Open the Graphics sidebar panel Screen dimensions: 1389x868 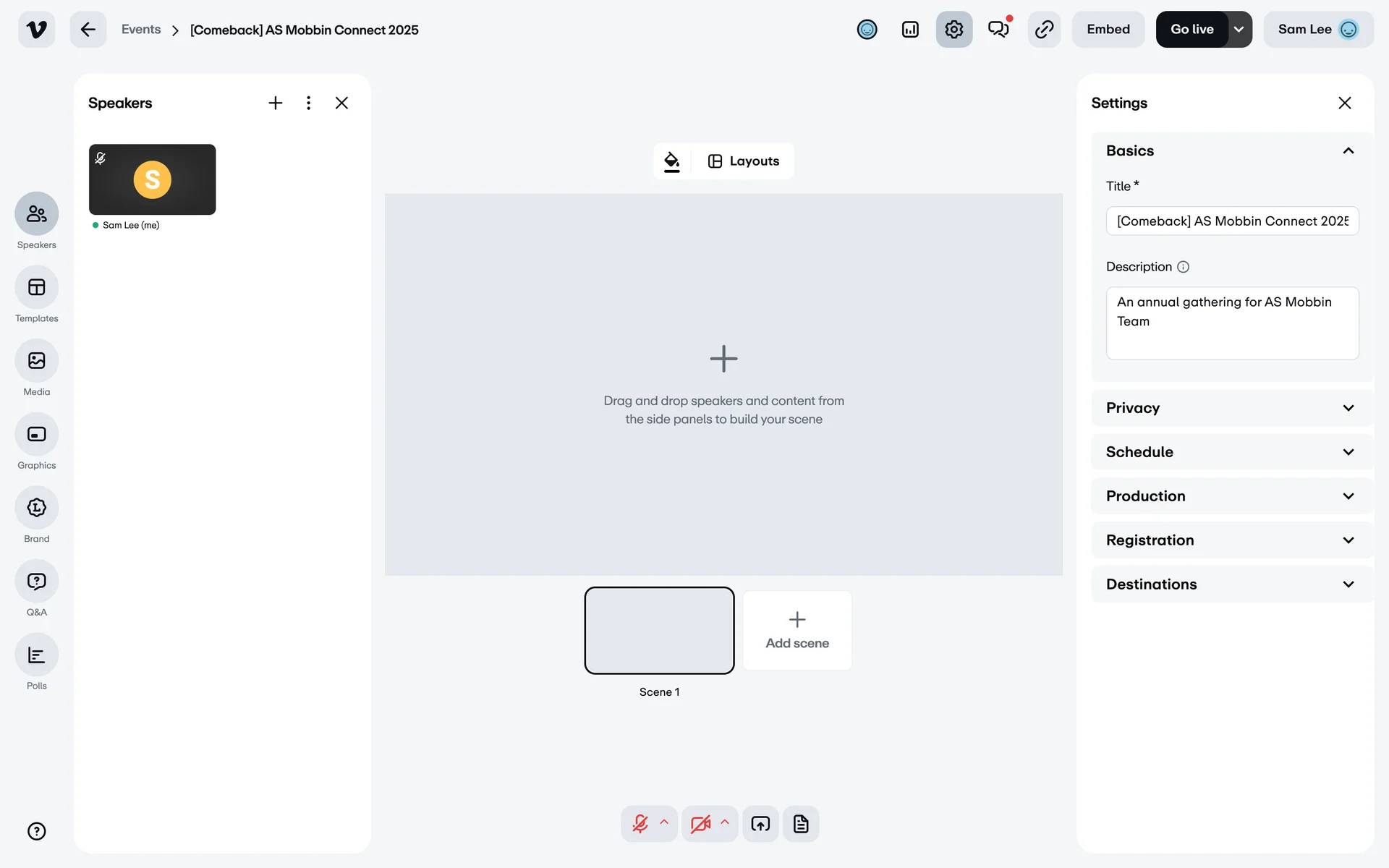point(36,435)
